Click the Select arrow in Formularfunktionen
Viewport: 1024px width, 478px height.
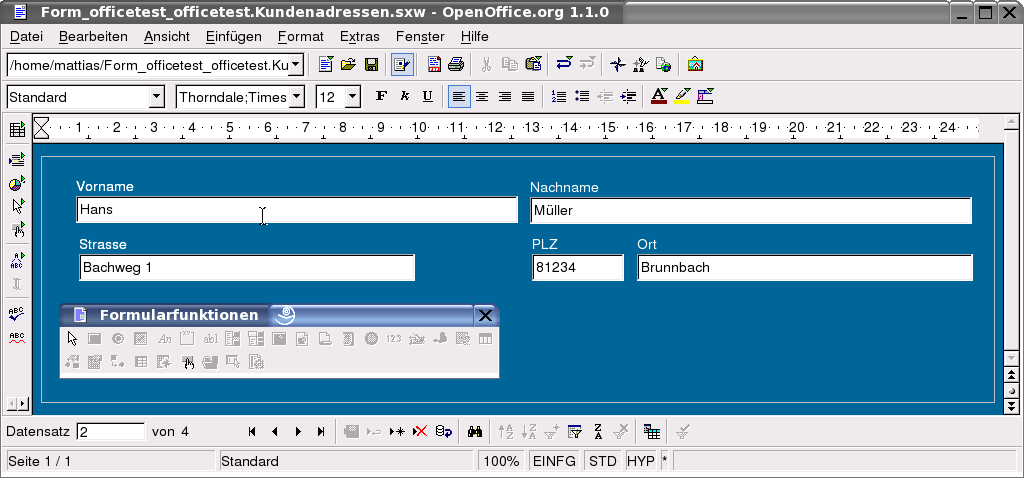click(72, 339)
